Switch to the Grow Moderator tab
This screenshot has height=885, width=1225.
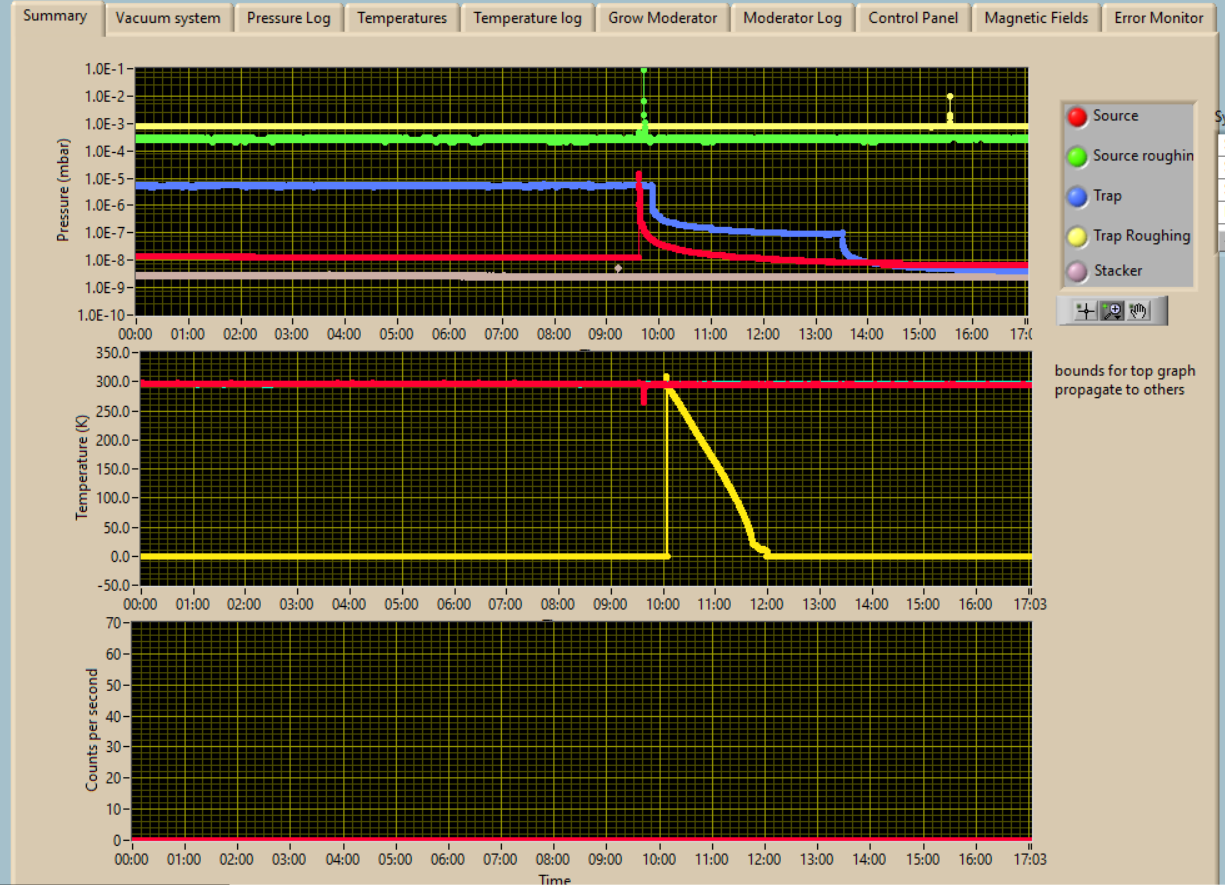click(x=663, y=18)
